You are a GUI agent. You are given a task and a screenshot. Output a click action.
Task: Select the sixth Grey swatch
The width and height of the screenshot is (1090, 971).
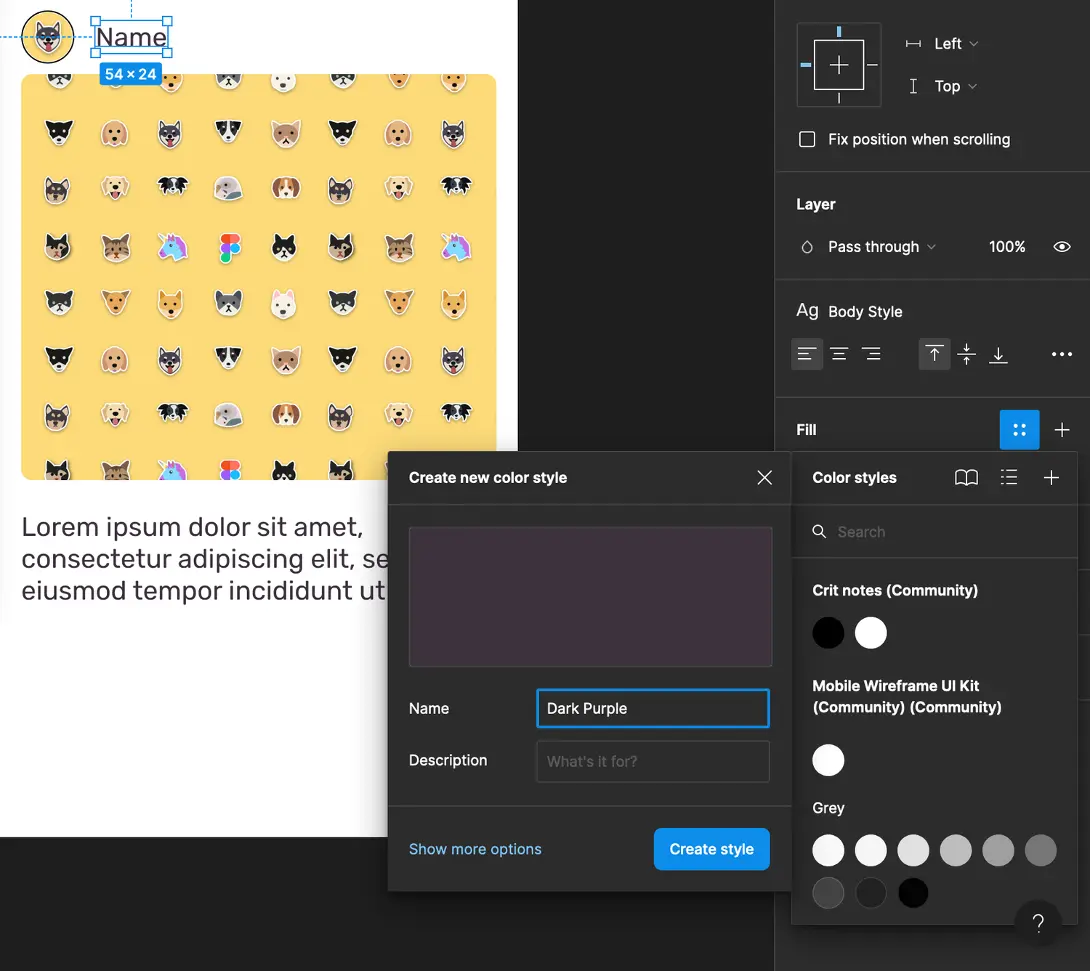[x=1040, y=850]
